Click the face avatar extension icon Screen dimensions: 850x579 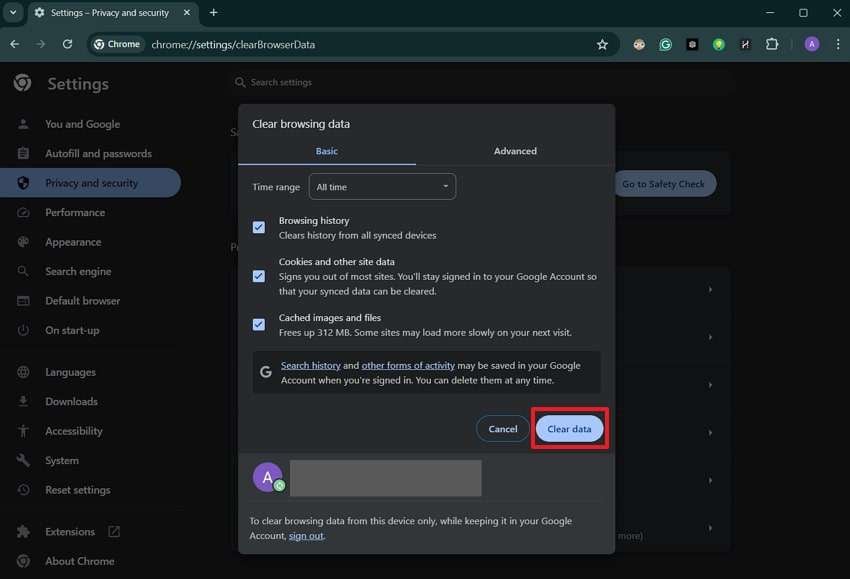pos(639,44)
